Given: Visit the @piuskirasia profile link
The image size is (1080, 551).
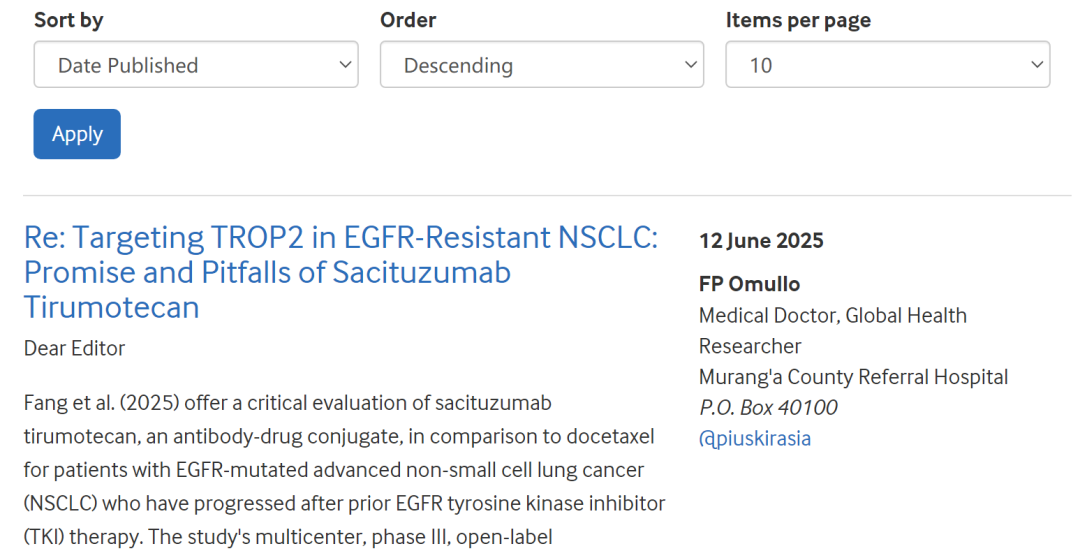Looking at the screenshot, I should tap(755, 438).
